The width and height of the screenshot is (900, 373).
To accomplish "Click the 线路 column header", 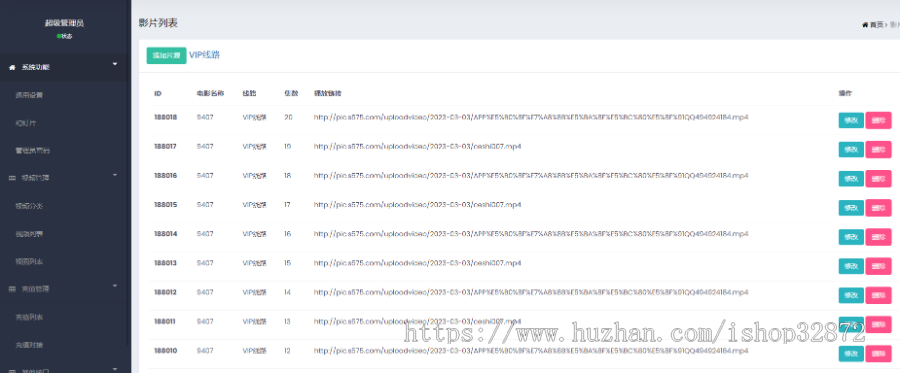I will pos(249,93).
